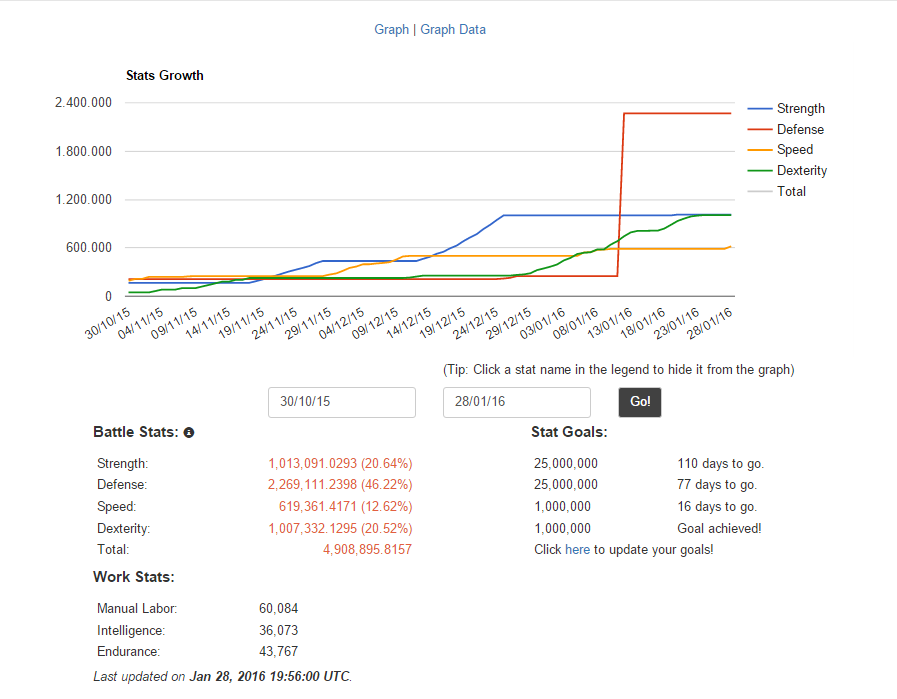Hide Dexterity line via legend entry

point(801,170)
